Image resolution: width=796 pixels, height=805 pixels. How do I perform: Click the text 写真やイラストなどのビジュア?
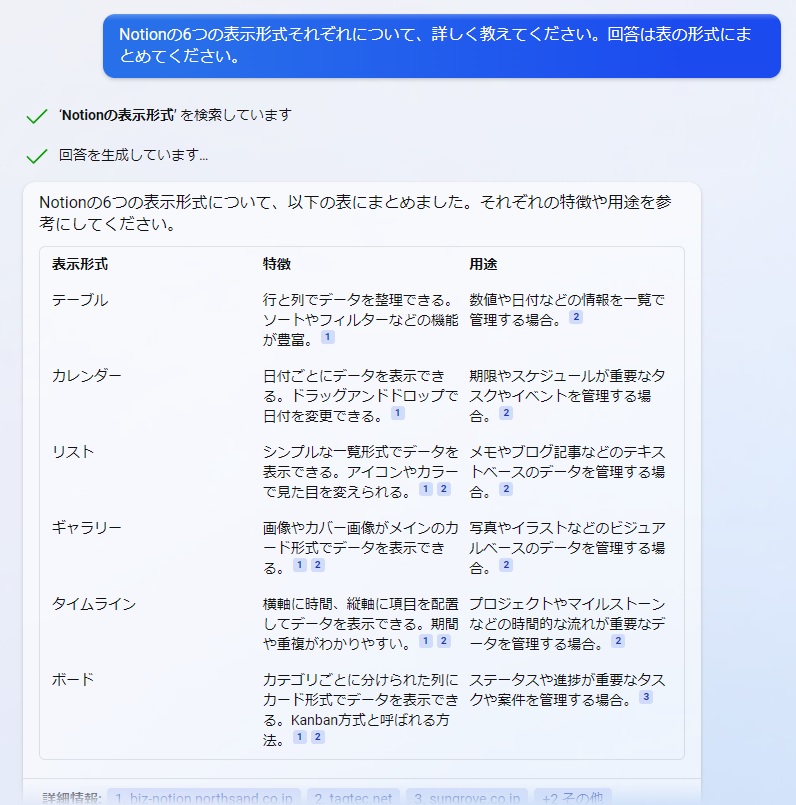click(x=567, y=528)
